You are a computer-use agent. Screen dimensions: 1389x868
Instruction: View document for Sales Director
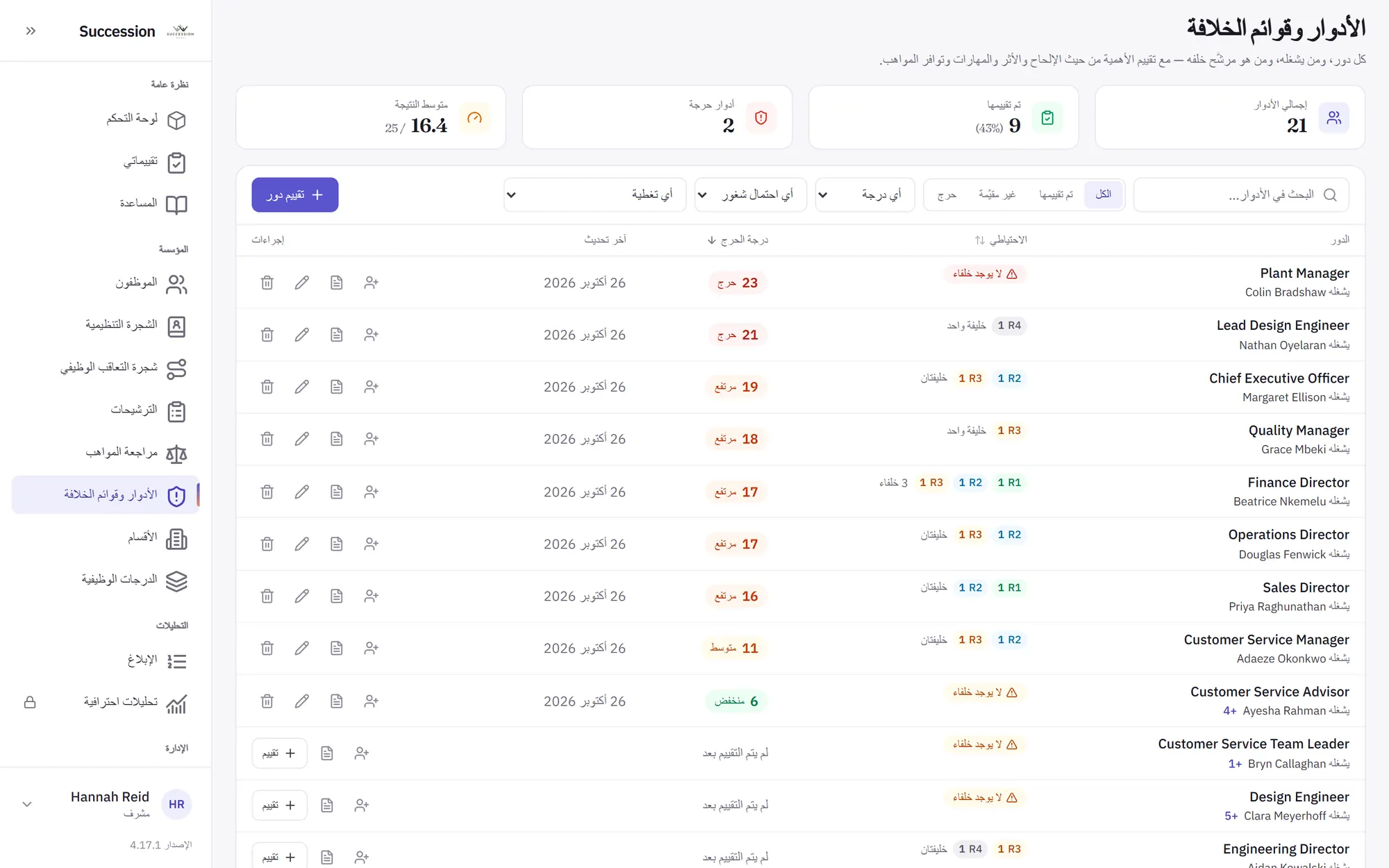[x=337, y=596]
